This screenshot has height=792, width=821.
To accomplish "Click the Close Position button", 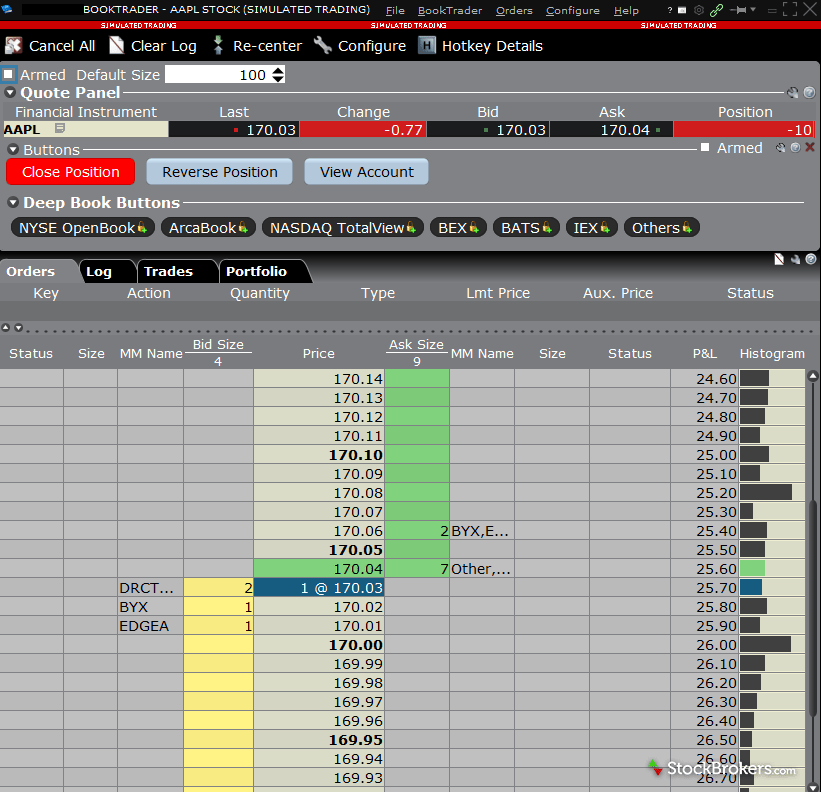I will coord(69,171).
